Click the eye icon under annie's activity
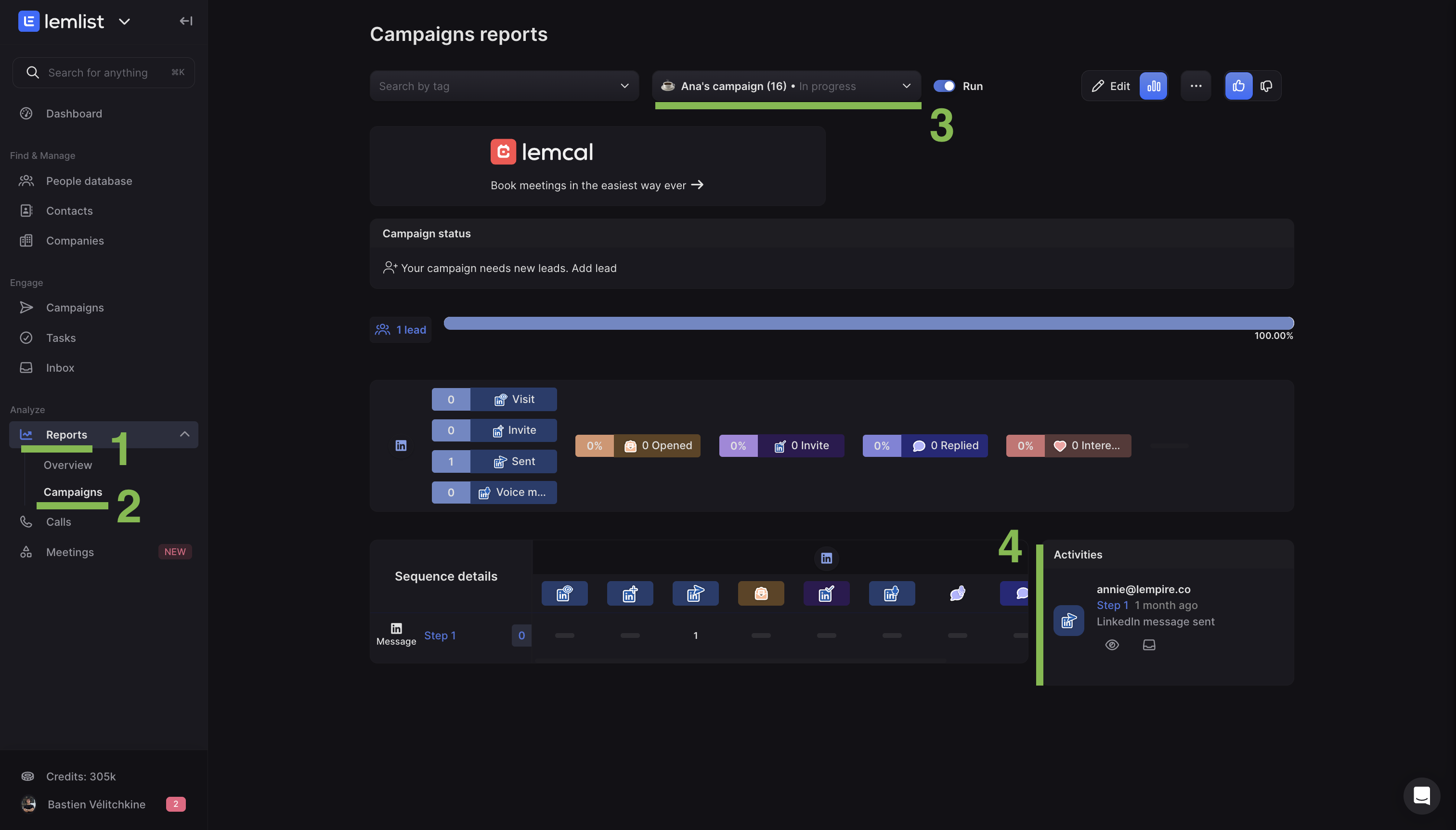This screenshot has width=1456, height=830. coord(1112,645)
